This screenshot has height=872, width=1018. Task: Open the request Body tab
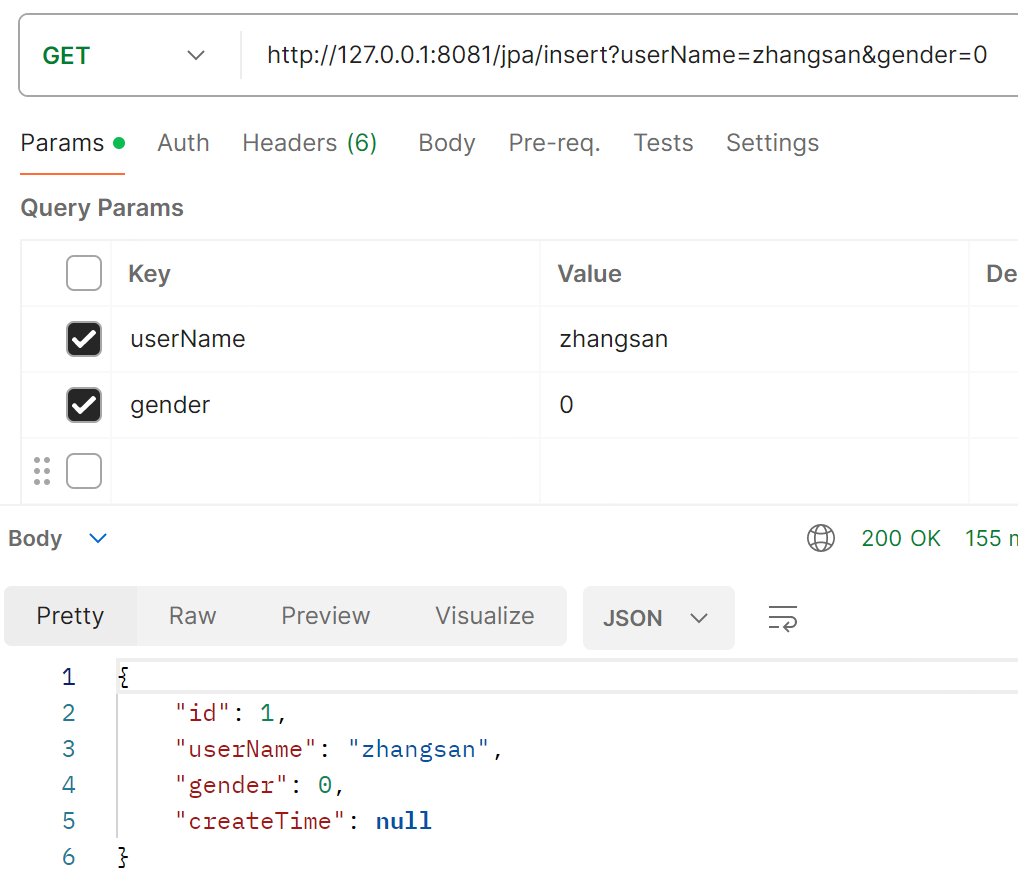[447, 143]
